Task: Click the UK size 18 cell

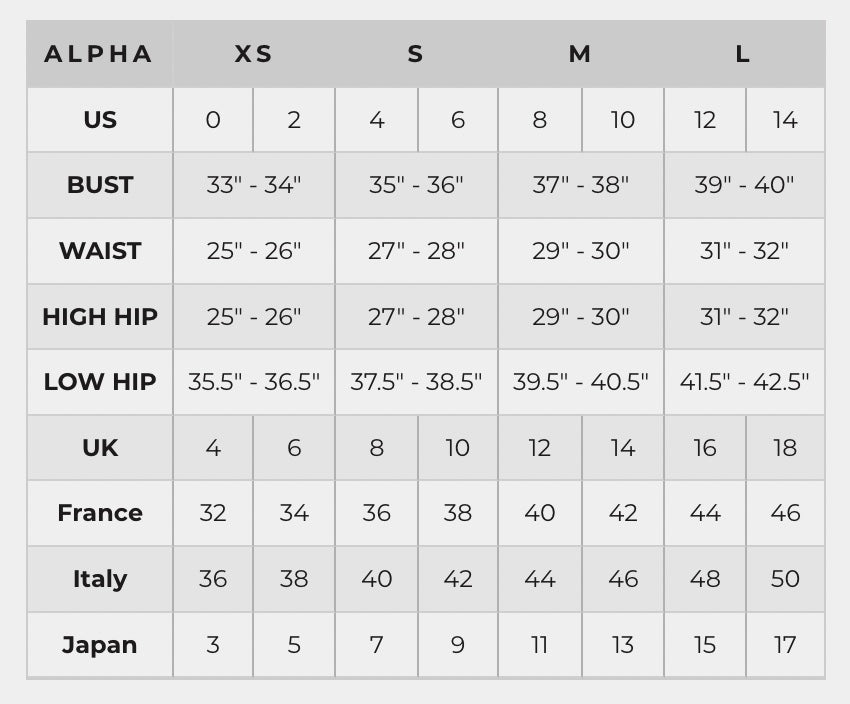Action: (x=785, y=448)
